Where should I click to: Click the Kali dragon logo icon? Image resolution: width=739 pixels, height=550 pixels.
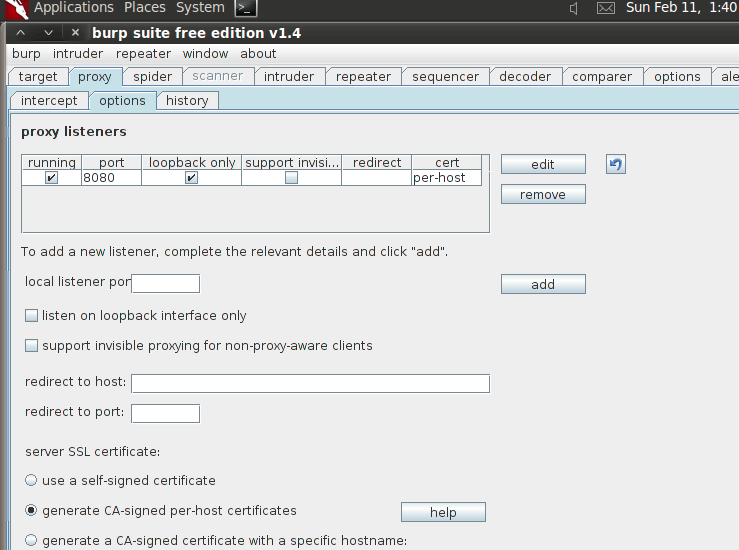coord(15,8)
